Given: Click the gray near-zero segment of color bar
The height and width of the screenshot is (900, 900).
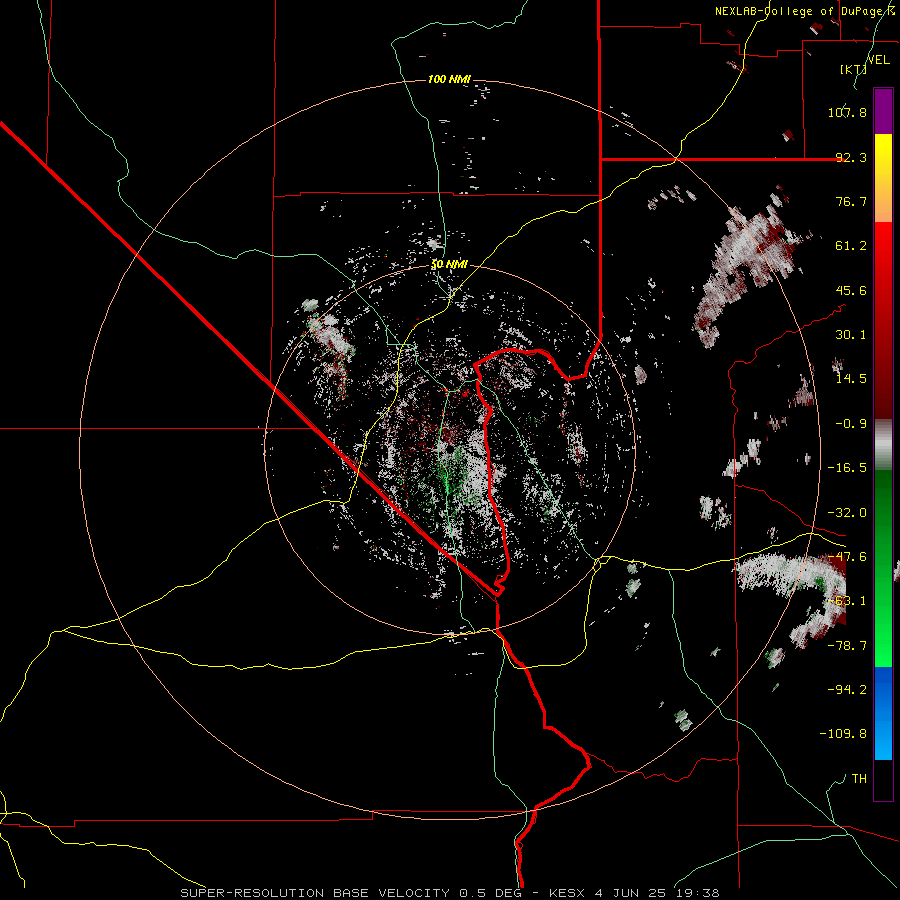Looking at the screenshot, I should coord(883,444).
